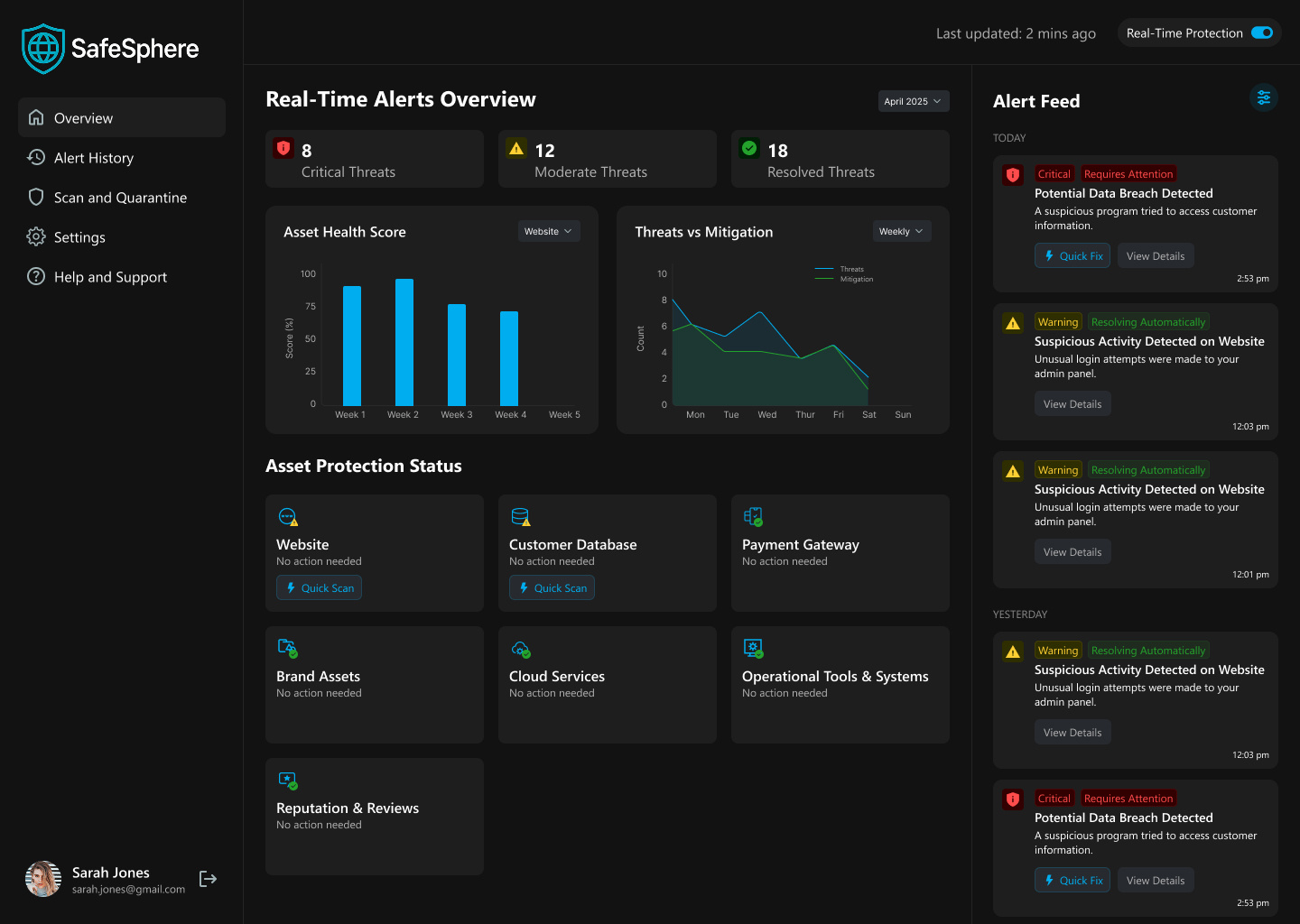Click the Resolved Threats green check icon
1300x924 pixels.
click(x=749, y=148)
